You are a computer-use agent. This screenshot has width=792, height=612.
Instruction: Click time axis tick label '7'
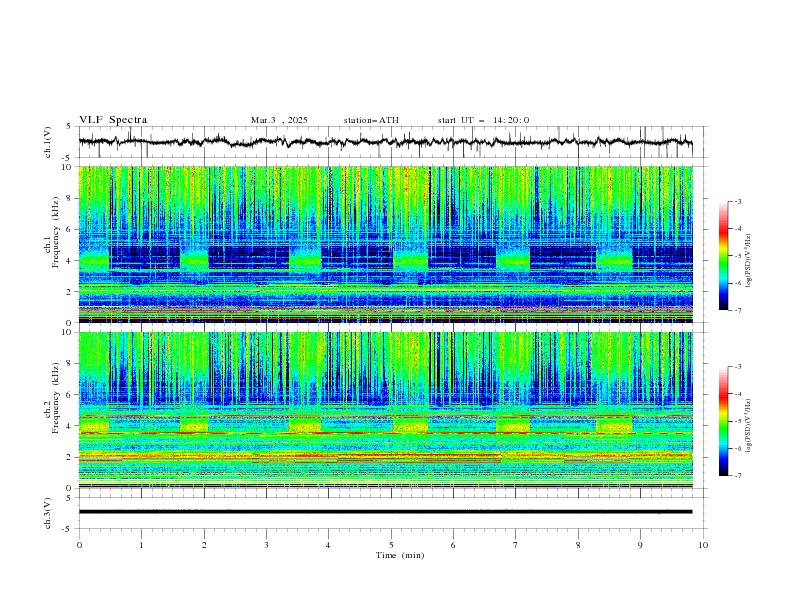click(516, 545)
